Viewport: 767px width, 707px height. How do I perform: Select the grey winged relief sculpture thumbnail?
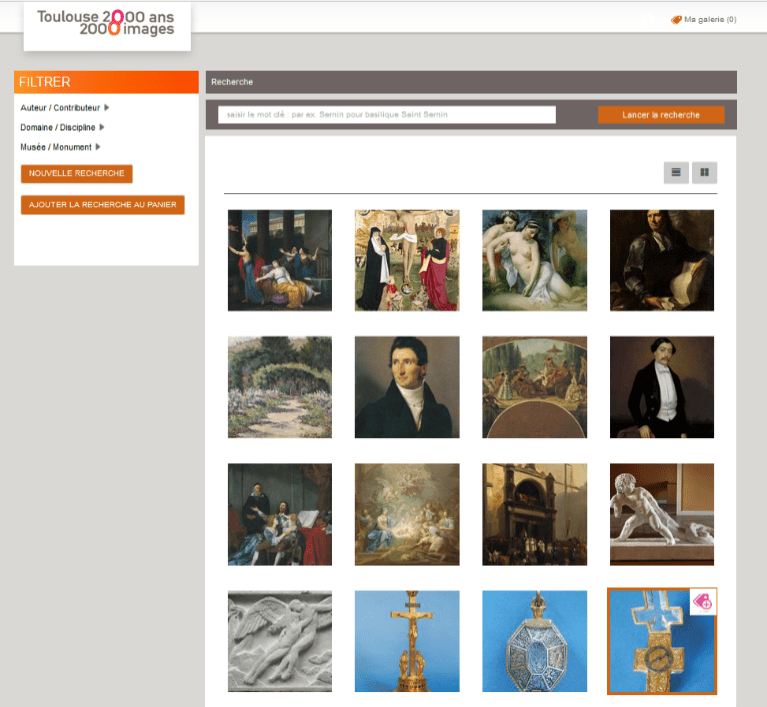280,641
